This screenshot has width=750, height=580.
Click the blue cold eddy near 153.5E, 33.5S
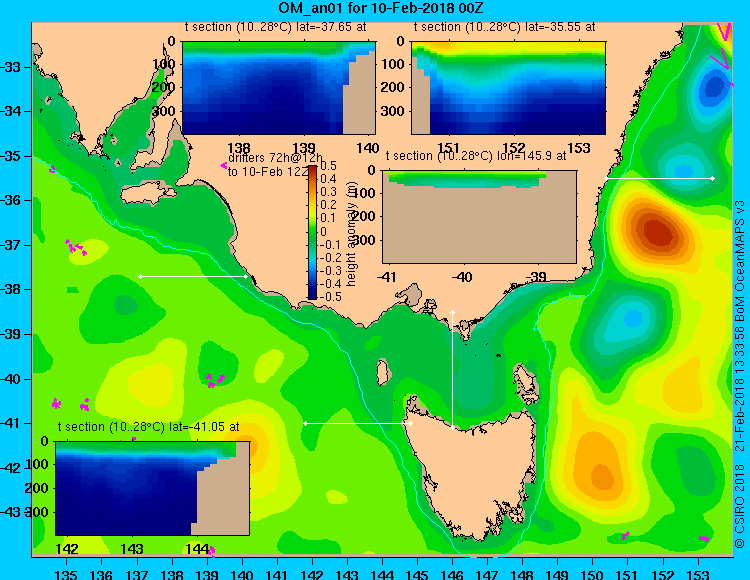click(x=715, y=88)
